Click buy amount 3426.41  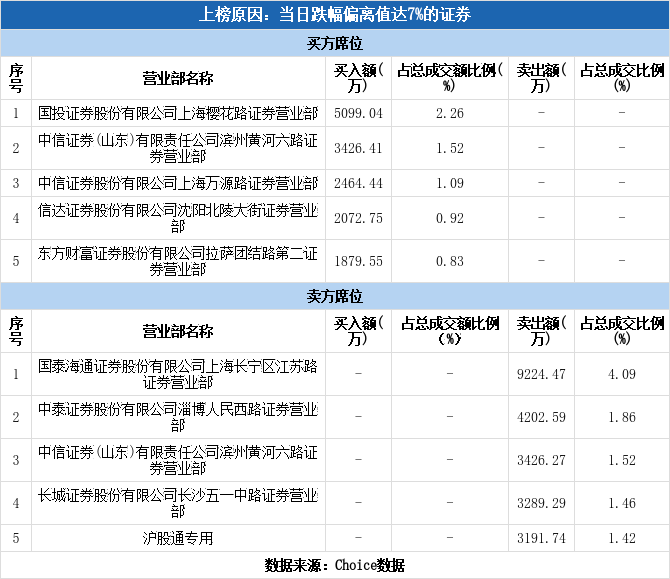358,148
